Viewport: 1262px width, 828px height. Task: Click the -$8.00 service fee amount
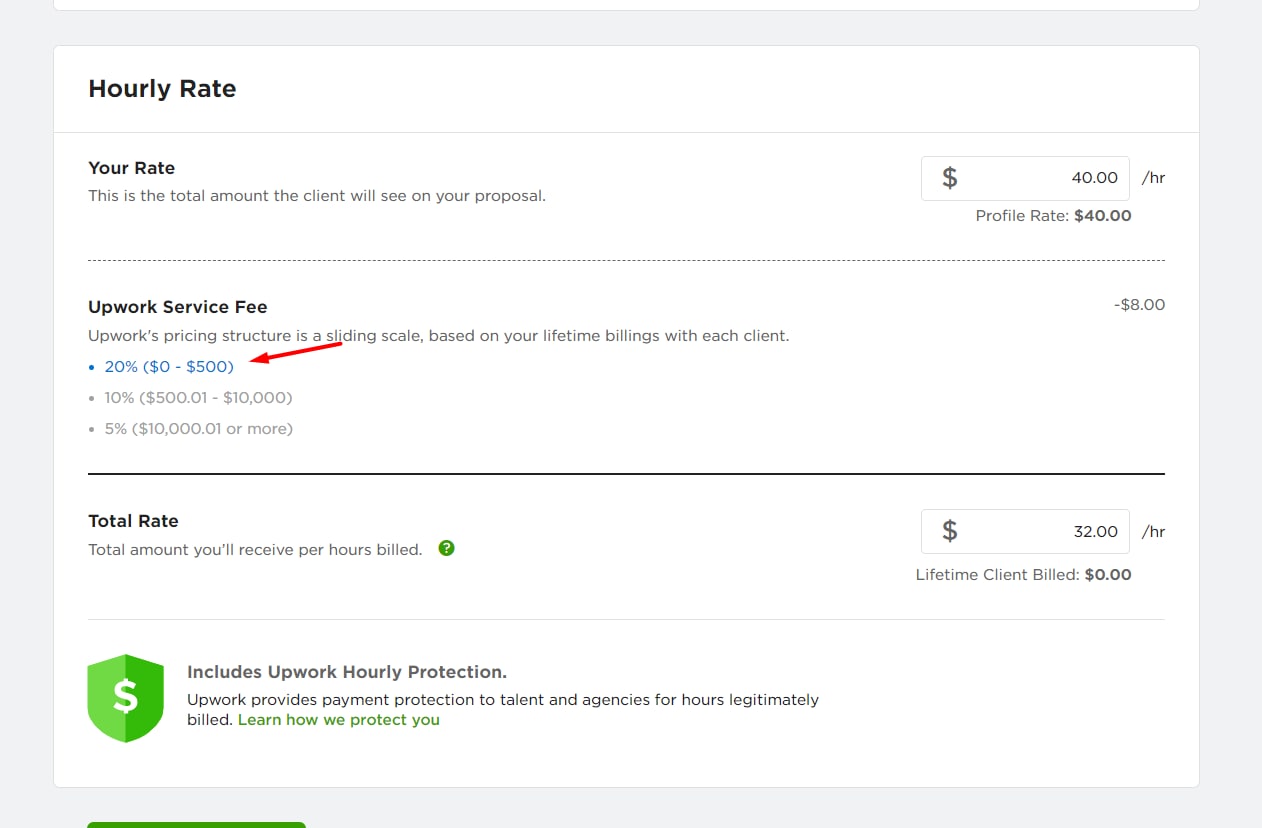tap(1139, 305)
